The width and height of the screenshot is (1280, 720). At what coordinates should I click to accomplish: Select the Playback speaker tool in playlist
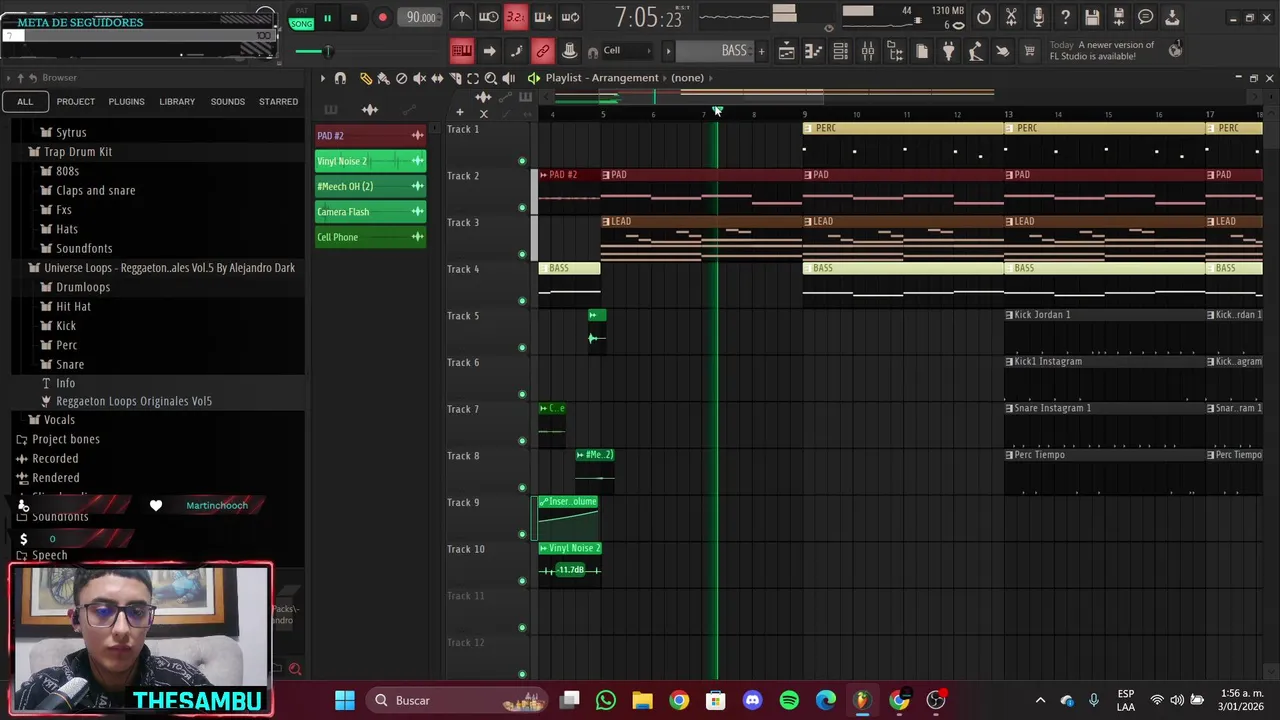pyautogui.click(x=509, y=78)
